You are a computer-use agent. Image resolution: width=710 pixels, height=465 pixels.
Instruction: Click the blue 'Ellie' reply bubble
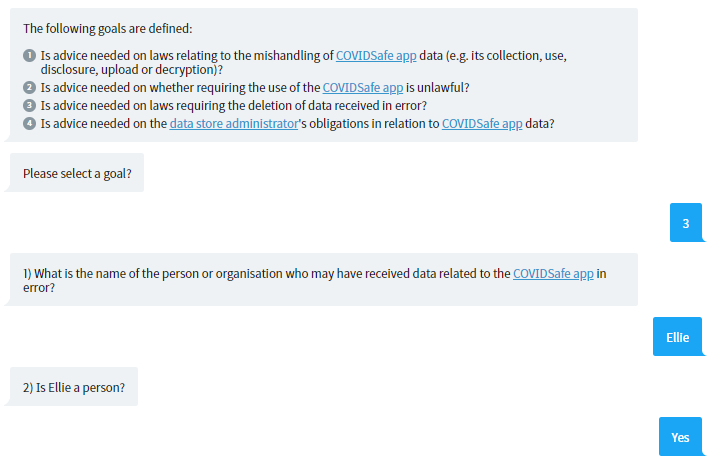point(677,337)
